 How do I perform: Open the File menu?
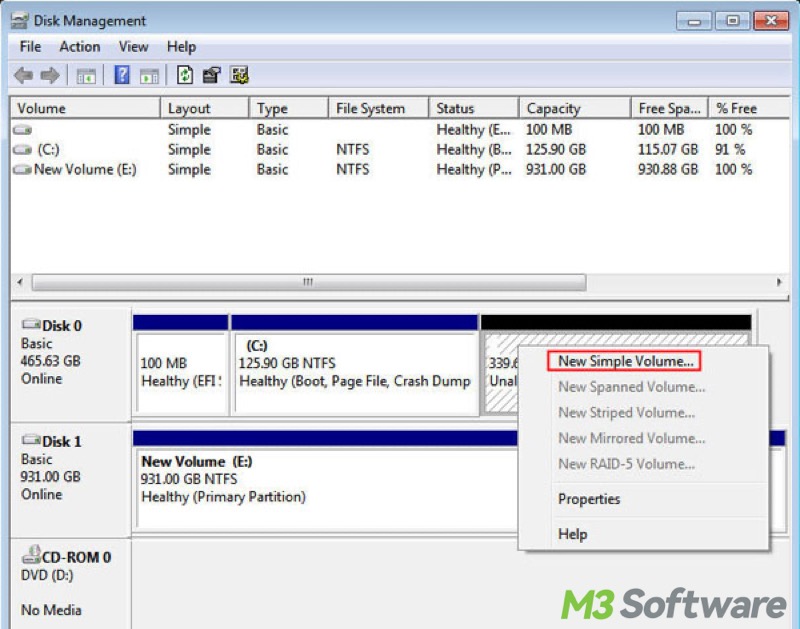coord(30,47)
